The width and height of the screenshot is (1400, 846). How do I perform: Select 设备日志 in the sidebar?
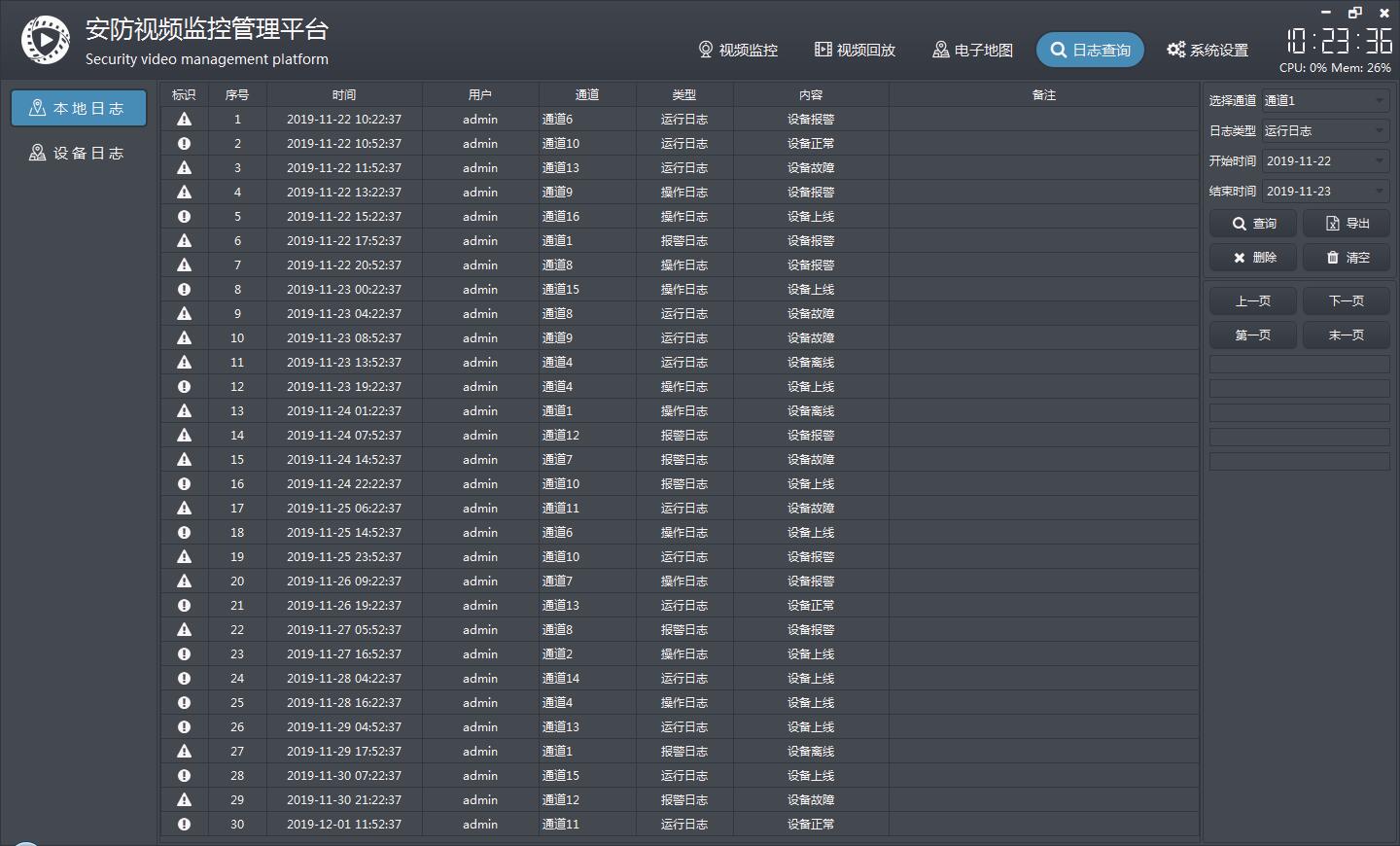[79, 153]
